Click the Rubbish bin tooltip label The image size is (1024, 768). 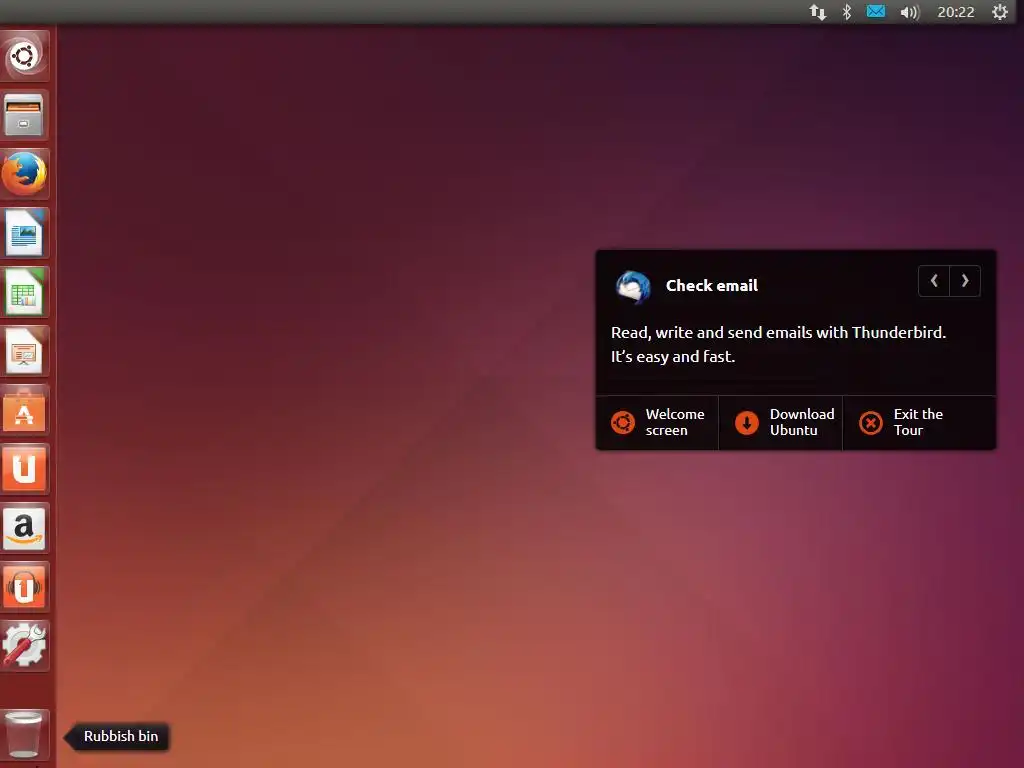pyautogui.click(x=121, y=736)
